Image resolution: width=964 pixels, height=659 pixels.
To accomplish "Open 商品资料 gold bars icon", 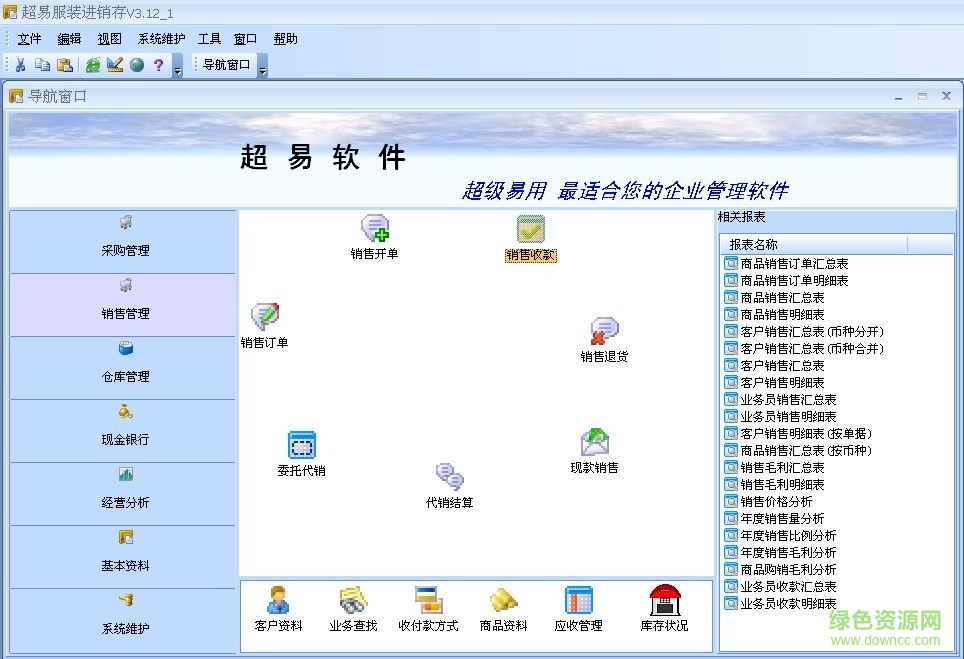I will click(x=504, y=603).
